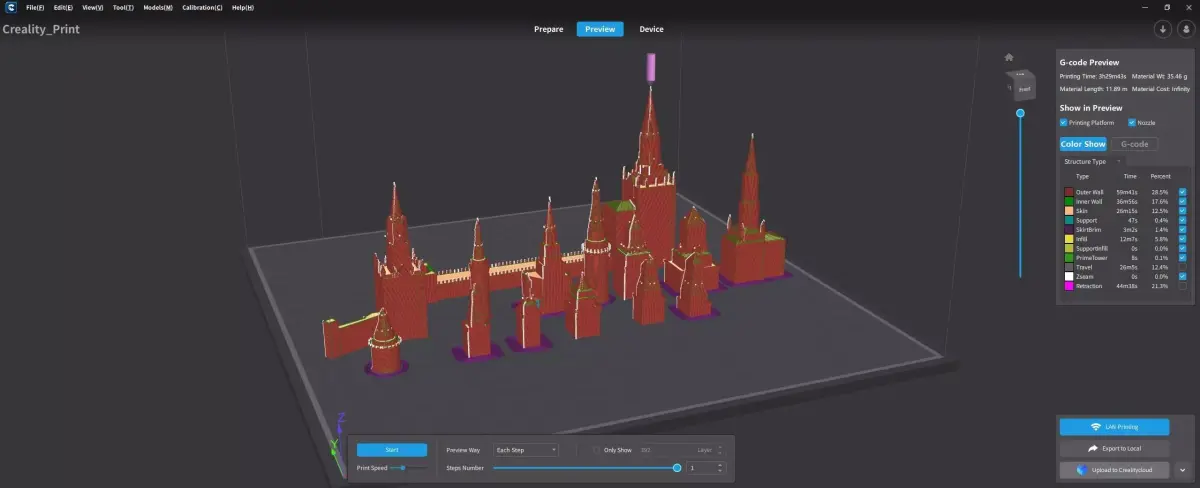The height and width of the screenshot is (488, 1200).
Task: Click the Supportinfill row label
Action: pyautogui.click(x=1093, y=248)
